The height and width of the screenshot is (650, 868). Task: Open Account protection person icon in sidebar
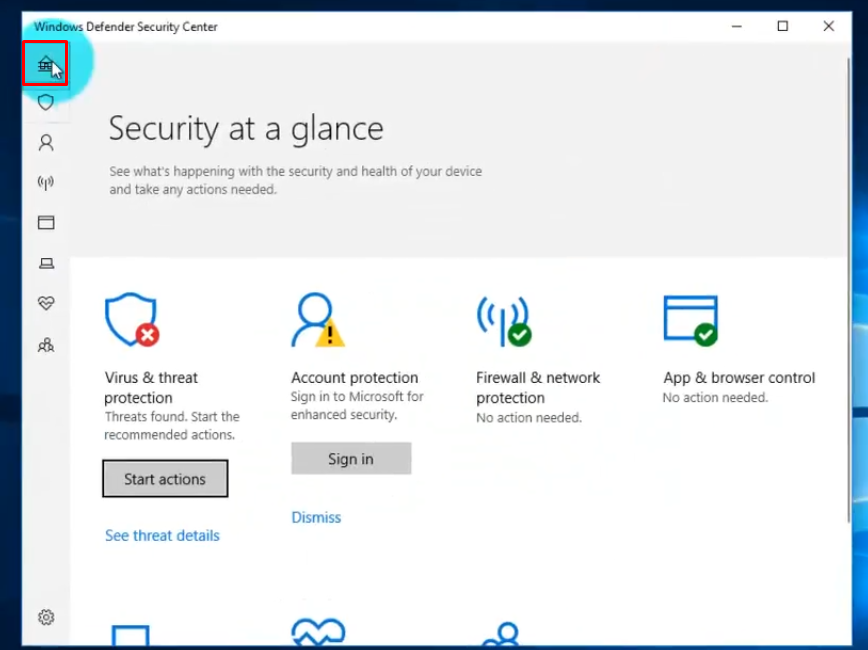46,143
